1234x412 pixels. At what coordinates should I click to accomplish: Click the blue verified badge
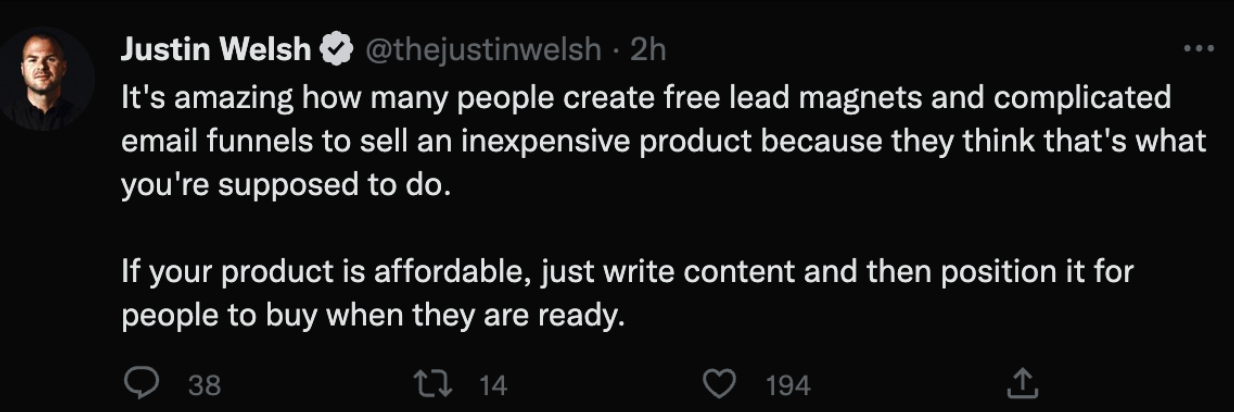(x=337, y=49)
